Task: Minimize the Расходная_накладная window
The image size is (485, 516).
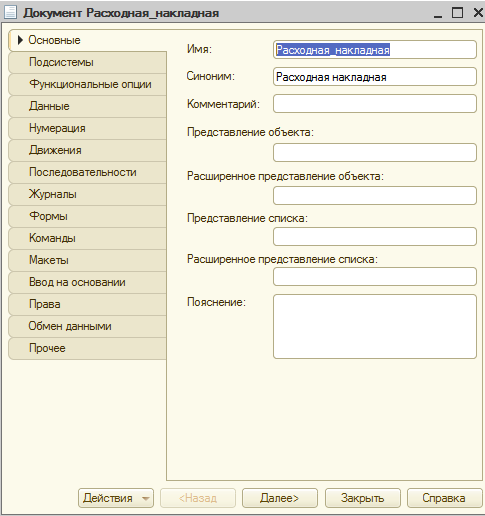Action: coord(438,13)
